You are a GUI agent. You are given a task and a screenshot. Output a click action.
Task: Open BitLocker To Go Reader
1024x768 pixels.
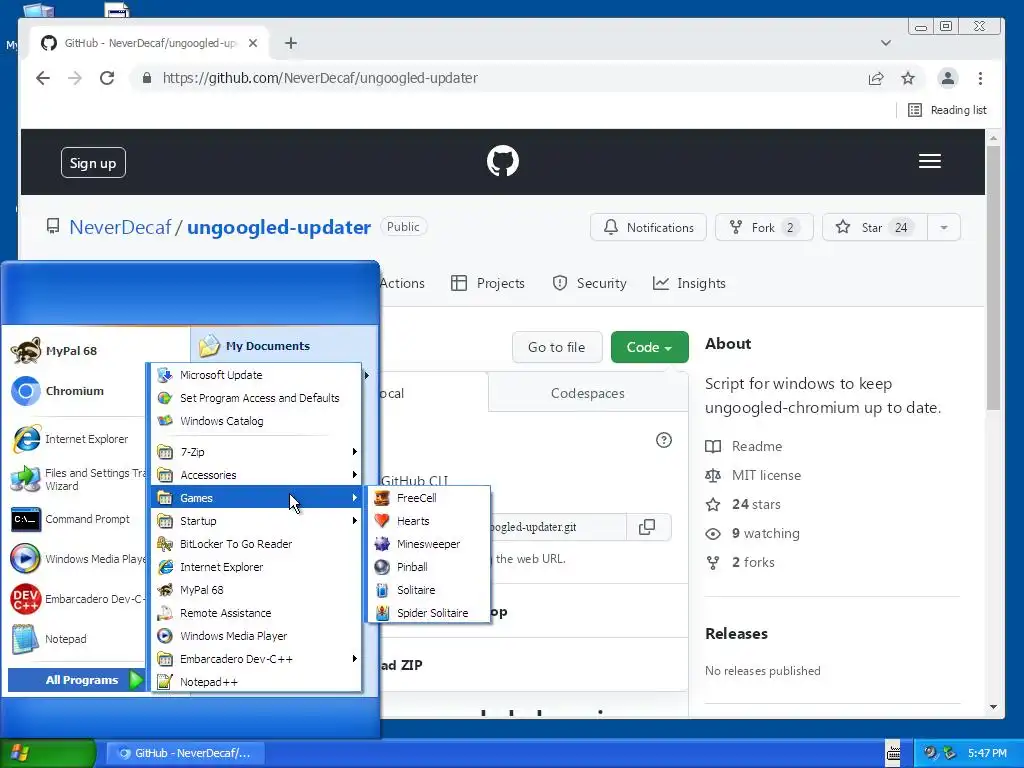[x=256, y=543]
